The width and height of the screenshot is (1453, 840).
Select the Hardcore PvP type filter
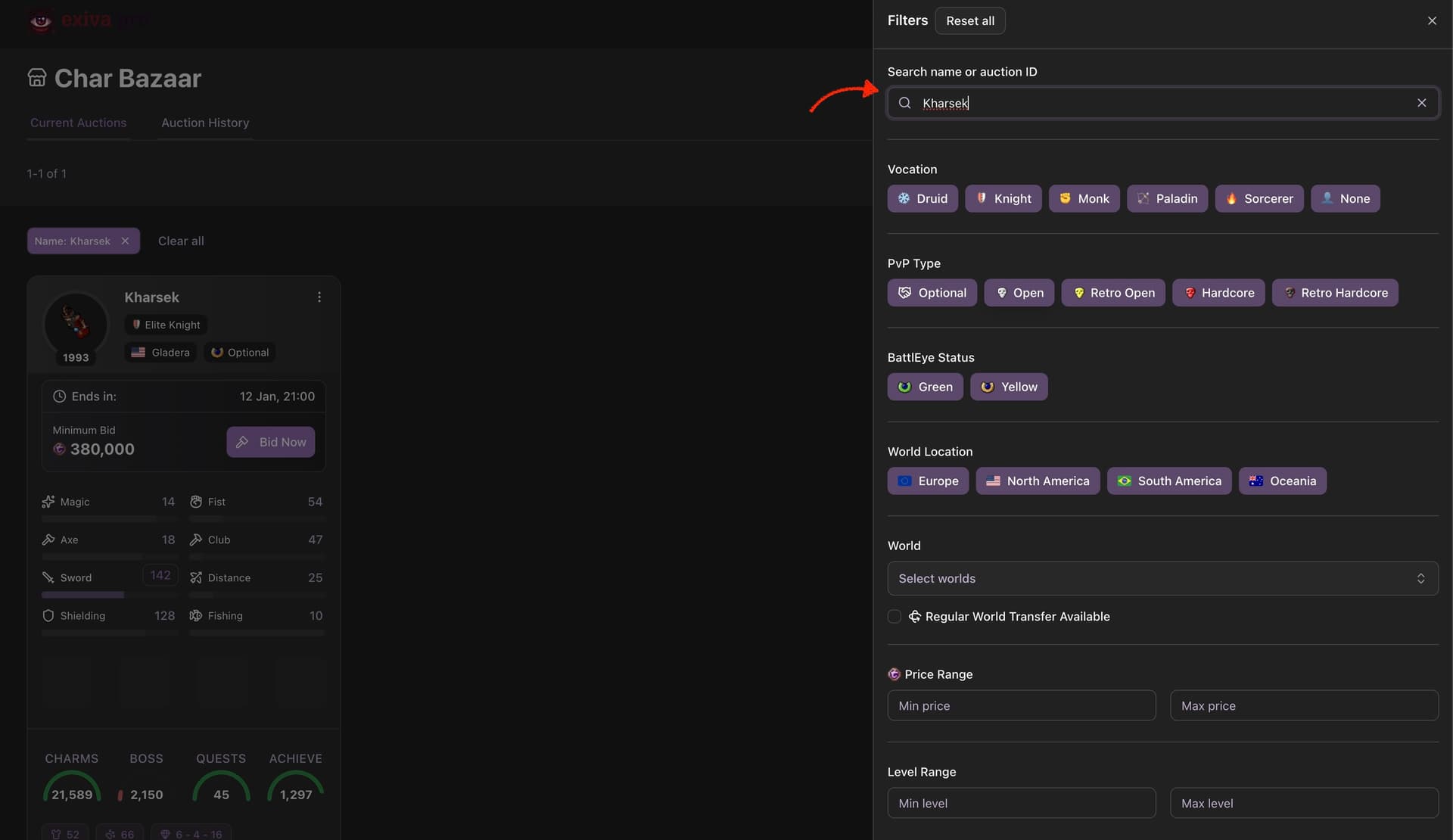pos(1218,292)
